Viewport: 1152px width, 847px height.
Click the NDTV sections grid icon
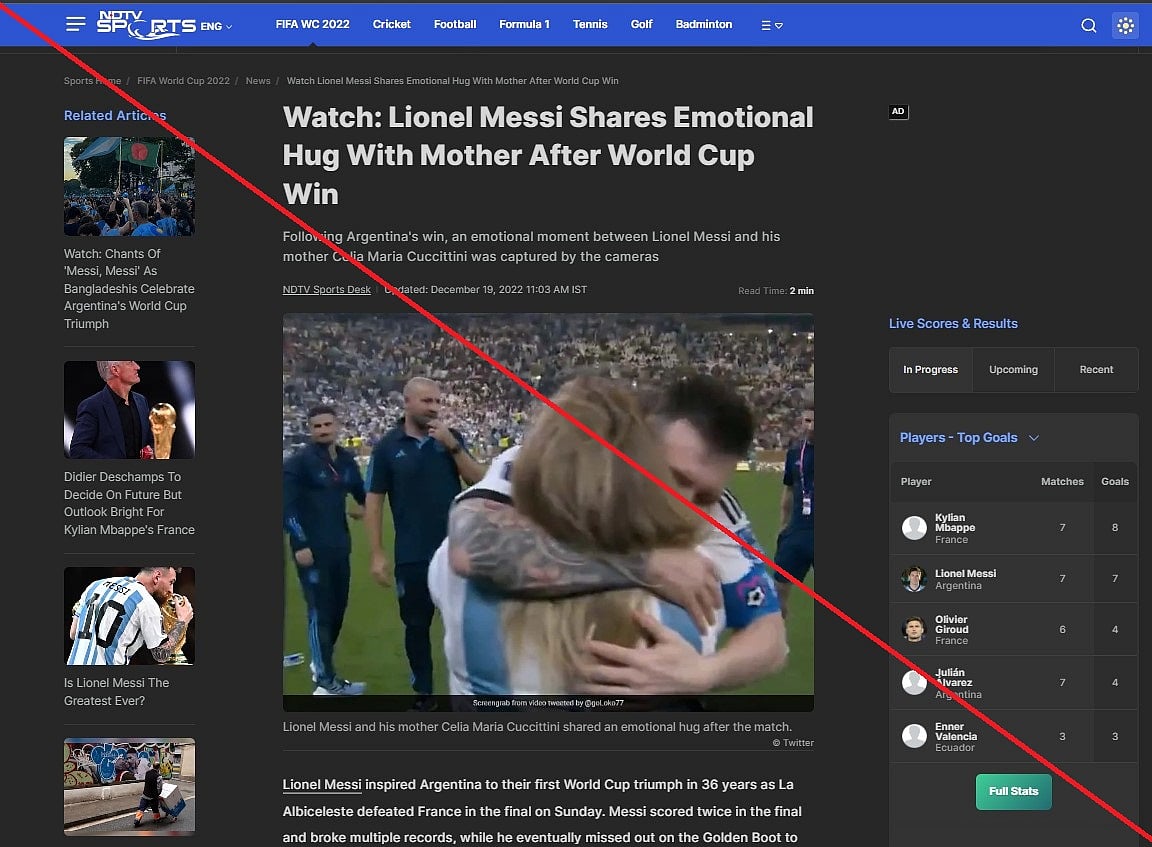[1125, 25]
